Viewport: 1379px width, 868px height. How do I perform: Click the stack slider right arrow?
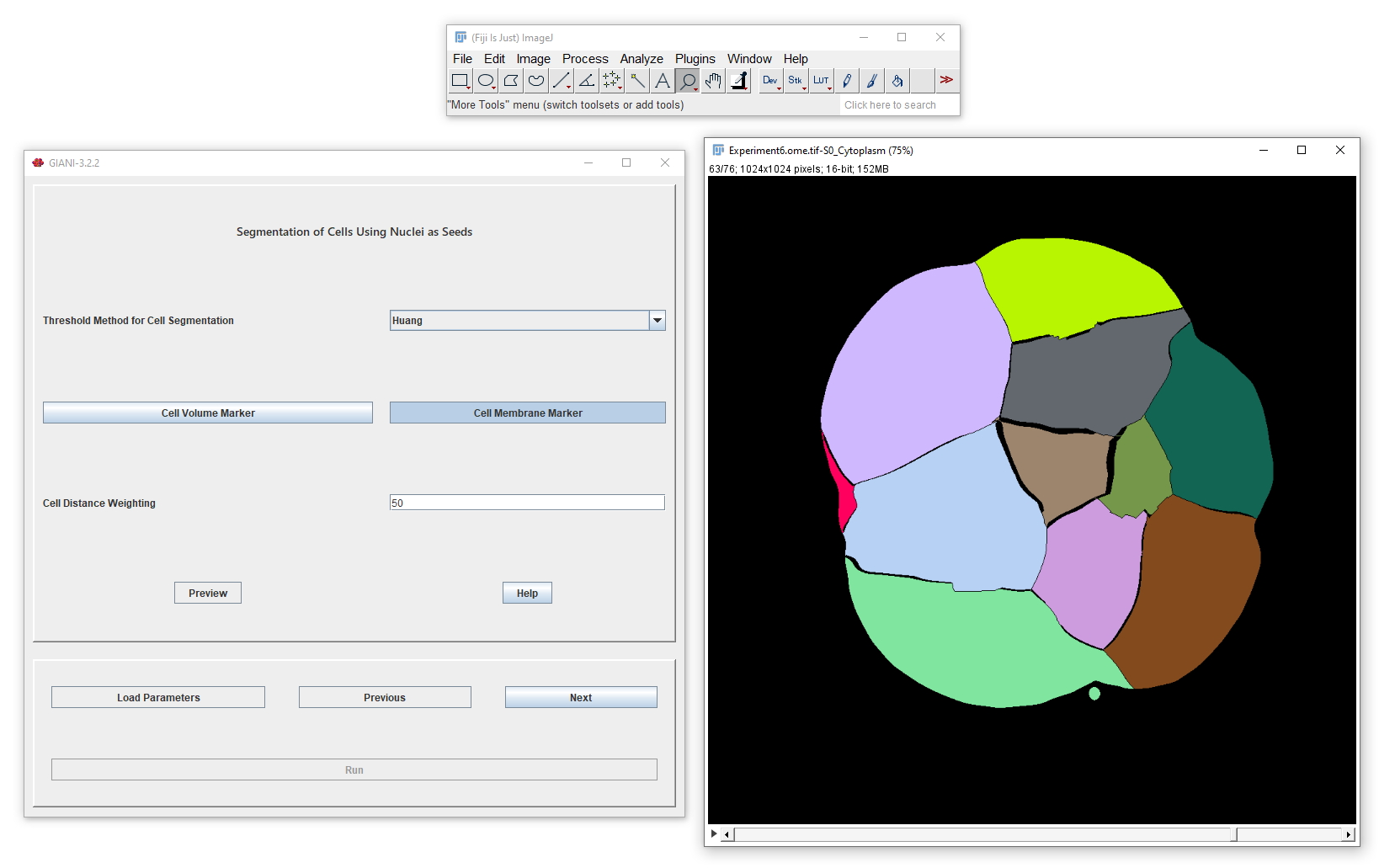(x=1348, y=835)
